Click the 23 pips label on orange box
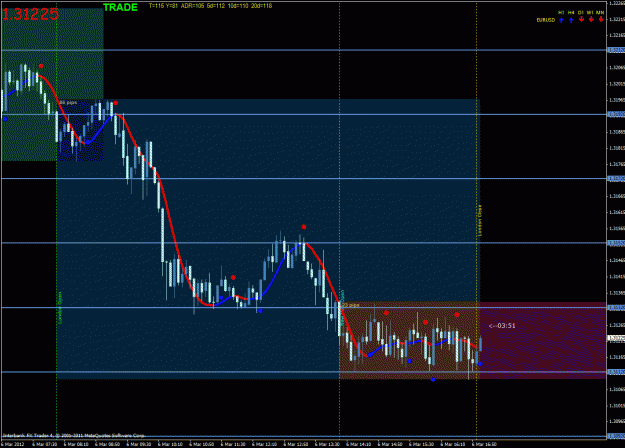The width and height of the screenshot is (625, 448). pos(351,305)
